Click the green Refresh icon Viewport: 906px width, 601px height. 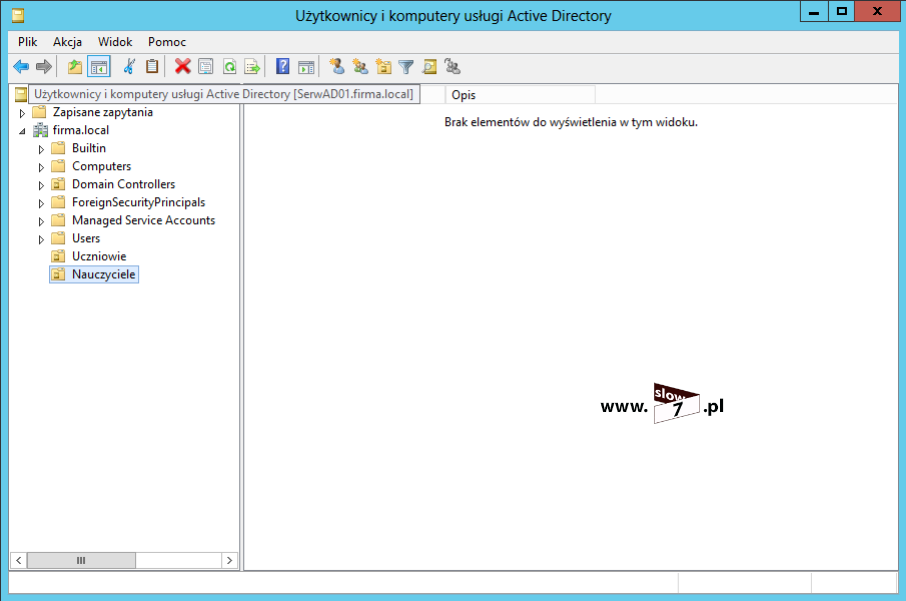tap(229, 67)
